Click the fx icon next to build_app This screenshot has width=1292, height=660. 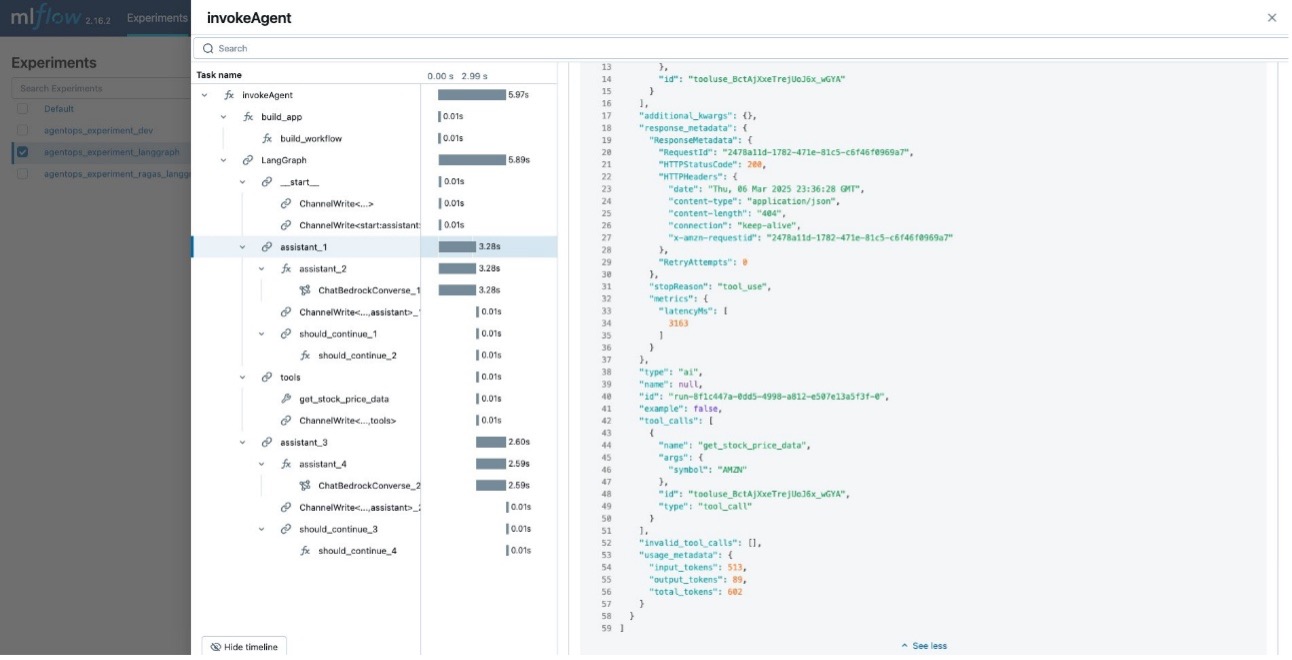(248, 117)
